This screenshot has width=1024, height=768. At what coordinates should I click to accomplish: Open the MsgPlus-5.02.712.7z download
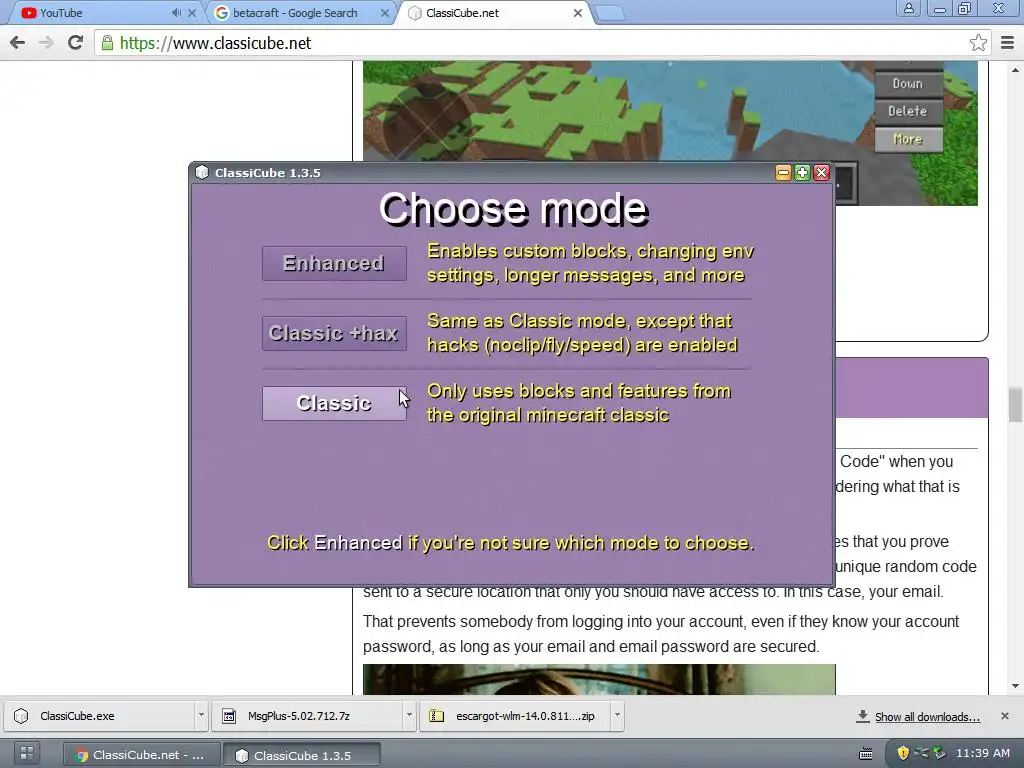click(x=307, y=716)
